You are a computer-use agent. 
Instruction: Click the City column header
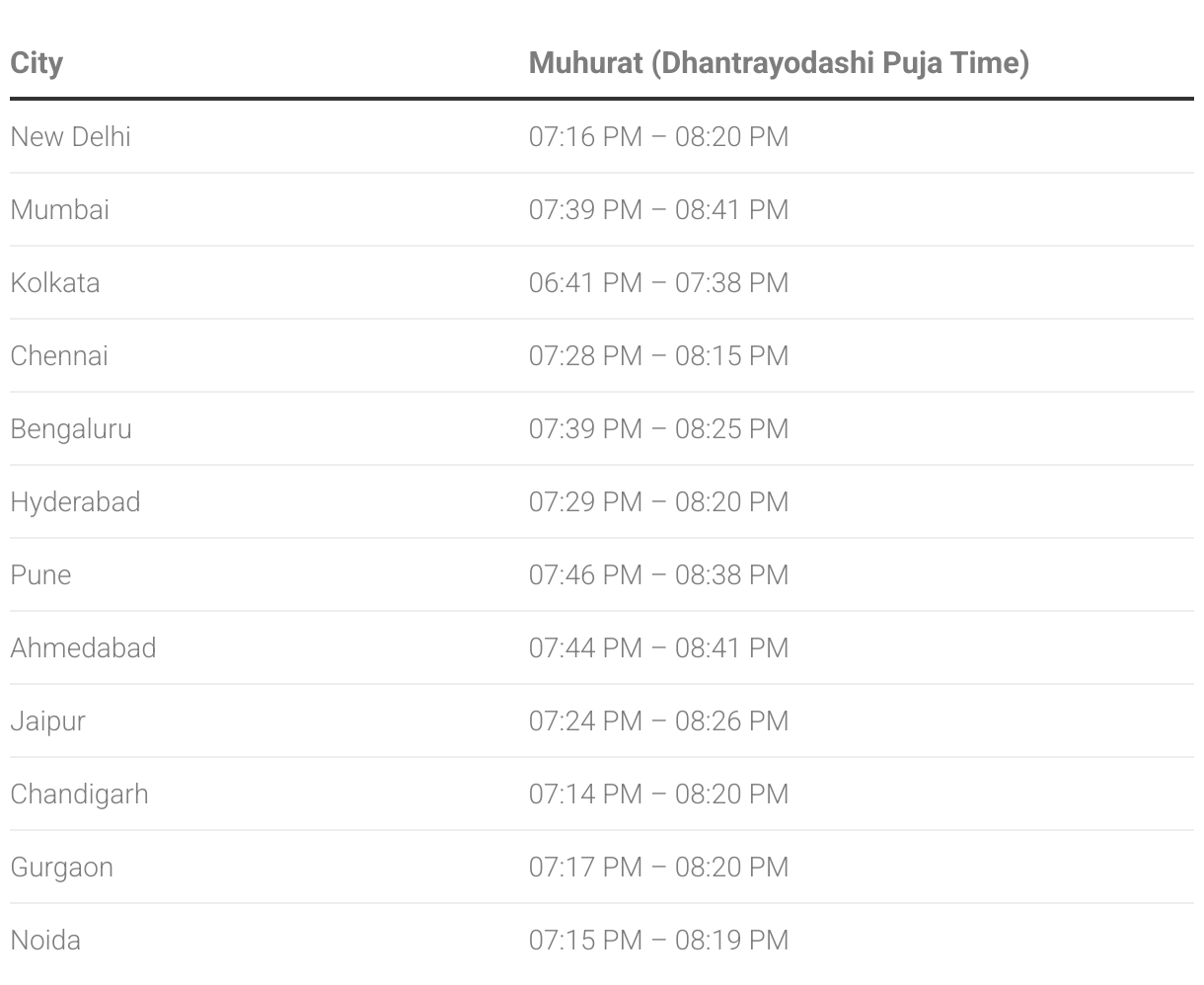(37, 63)
